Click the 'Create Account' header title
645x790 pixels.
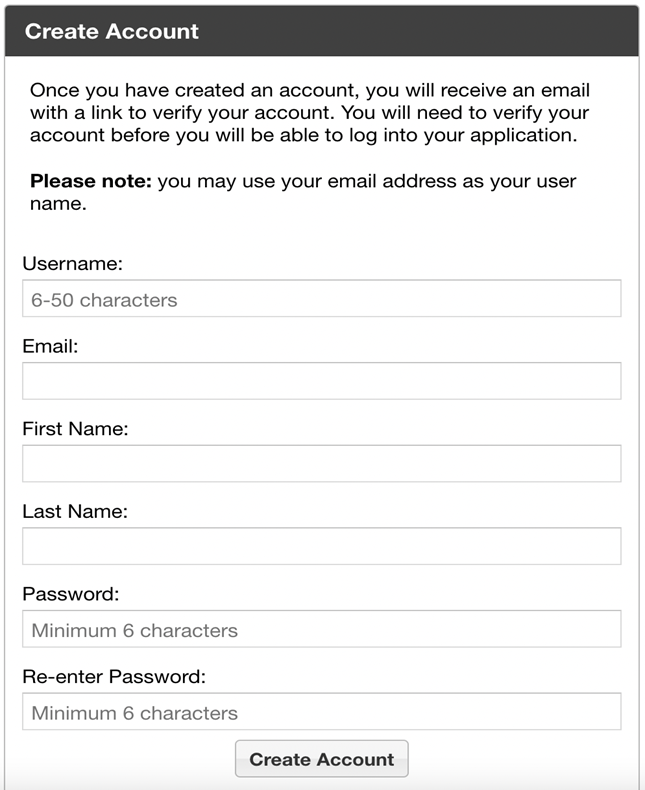112,31
